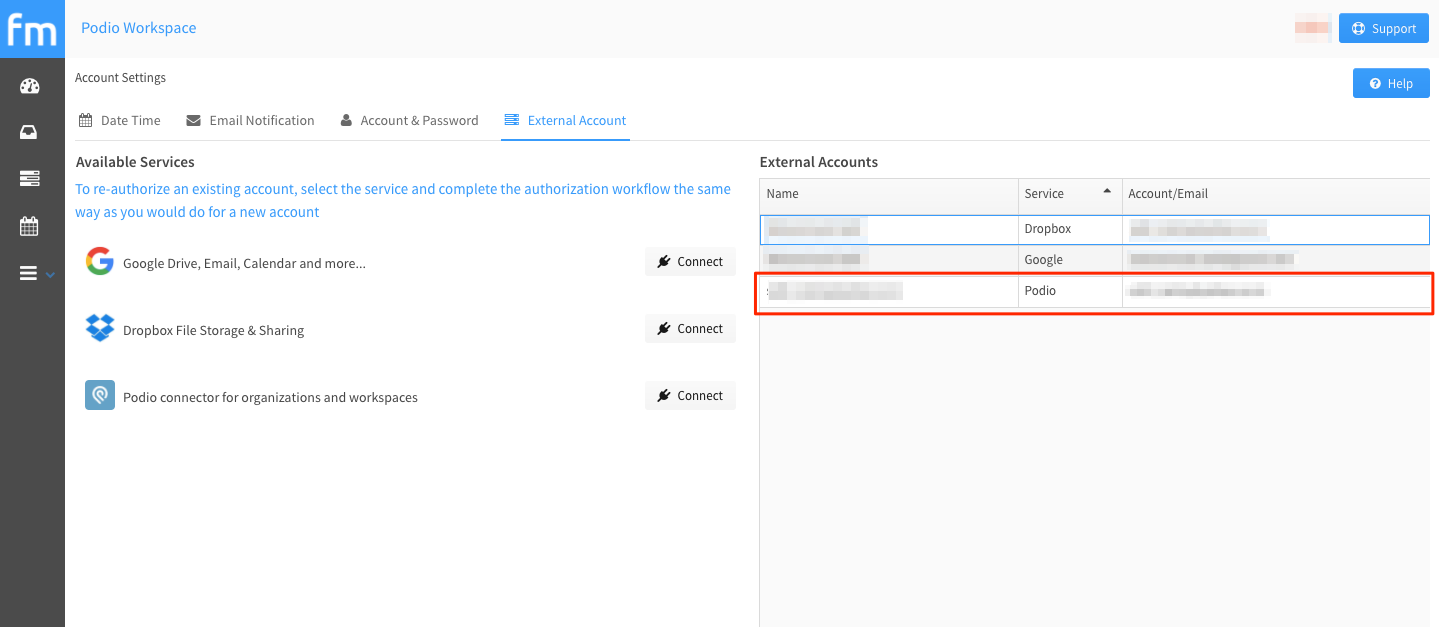The width and height of the screenshot is (1439, 627).
Task: Open the server stack sidebar icon
Action: (29, 179)
